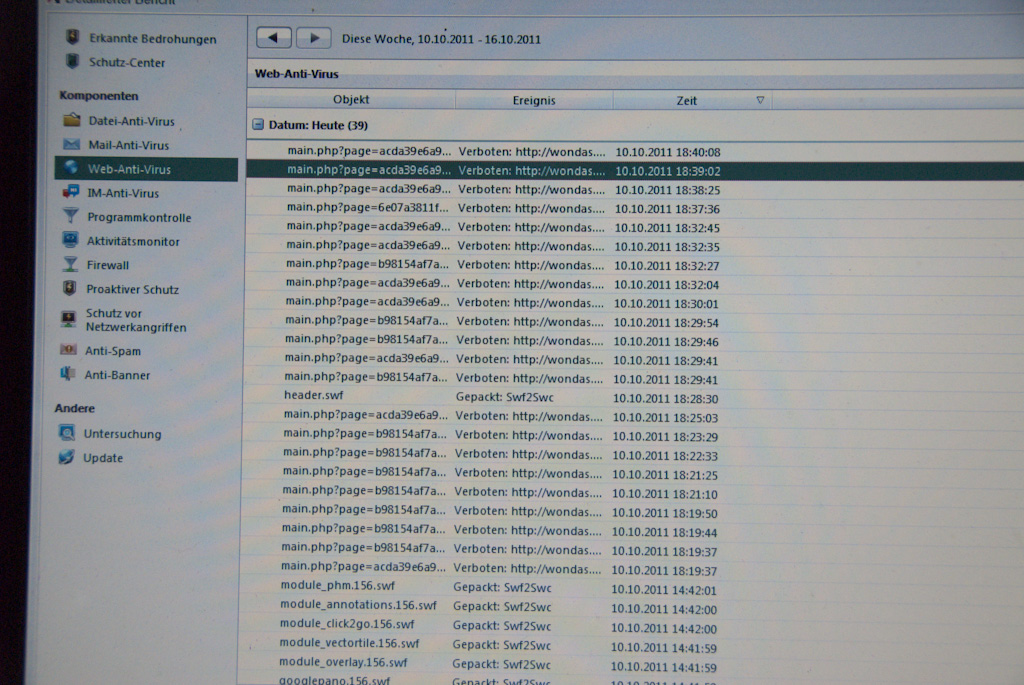Click the Schutz vor Netzwerkangriffen icon
1024x685 pixels.
pyautogui.click(x=68, y=319)
